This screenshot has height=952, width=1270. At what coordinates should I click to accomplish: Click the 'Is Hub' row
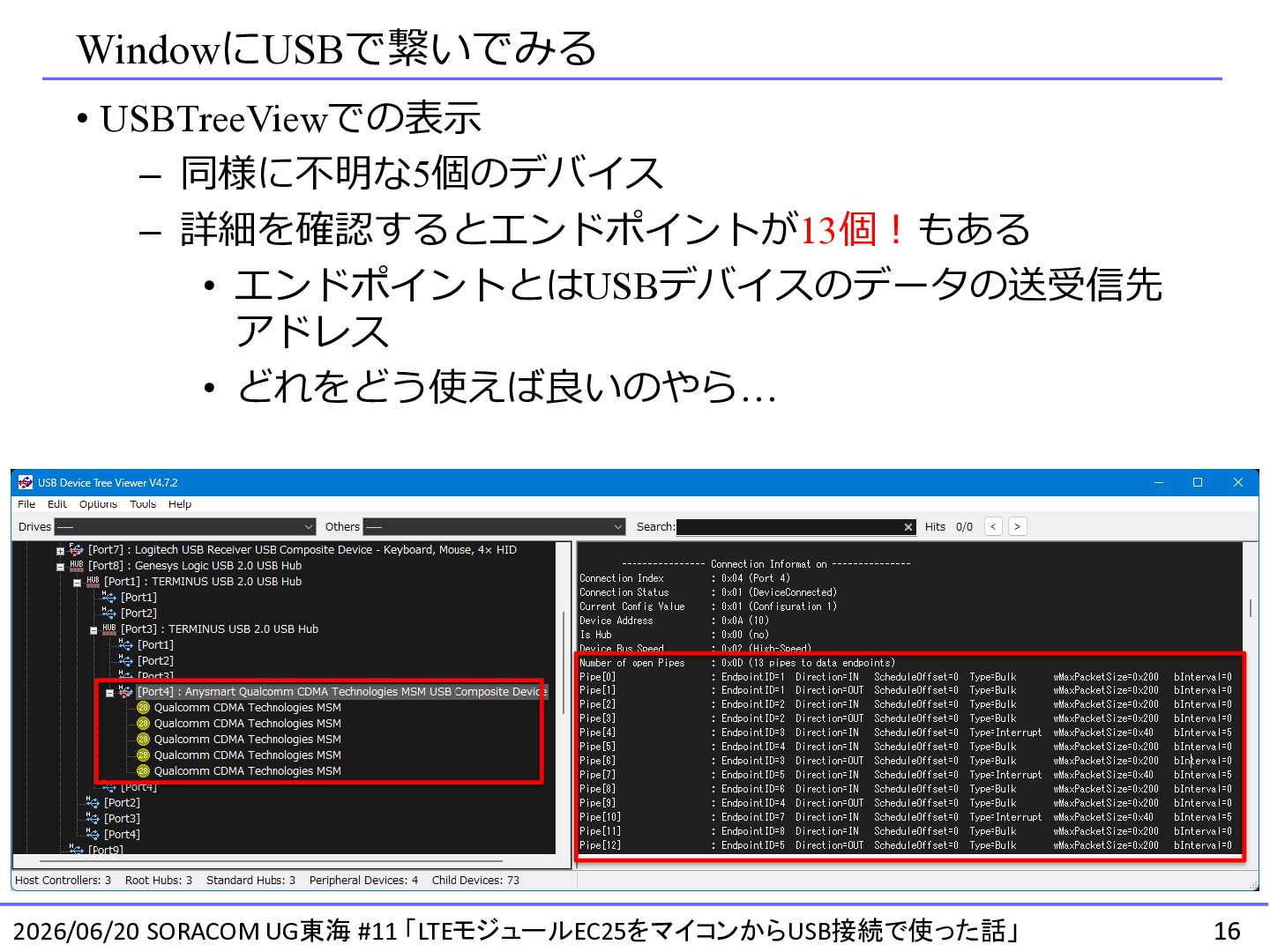[x=675, y=636]
